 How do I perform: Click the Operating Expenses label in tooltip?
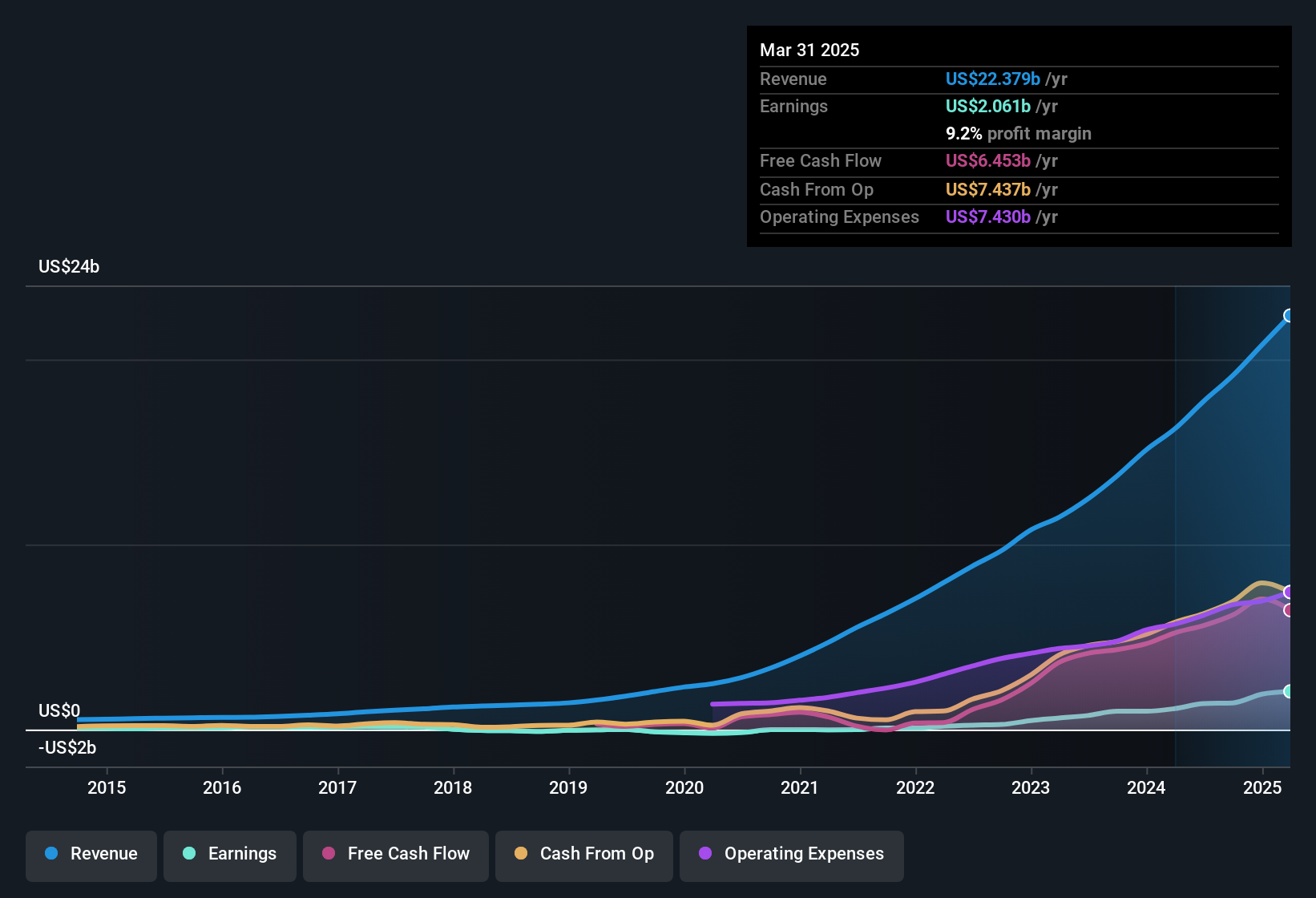click(839, 216)
